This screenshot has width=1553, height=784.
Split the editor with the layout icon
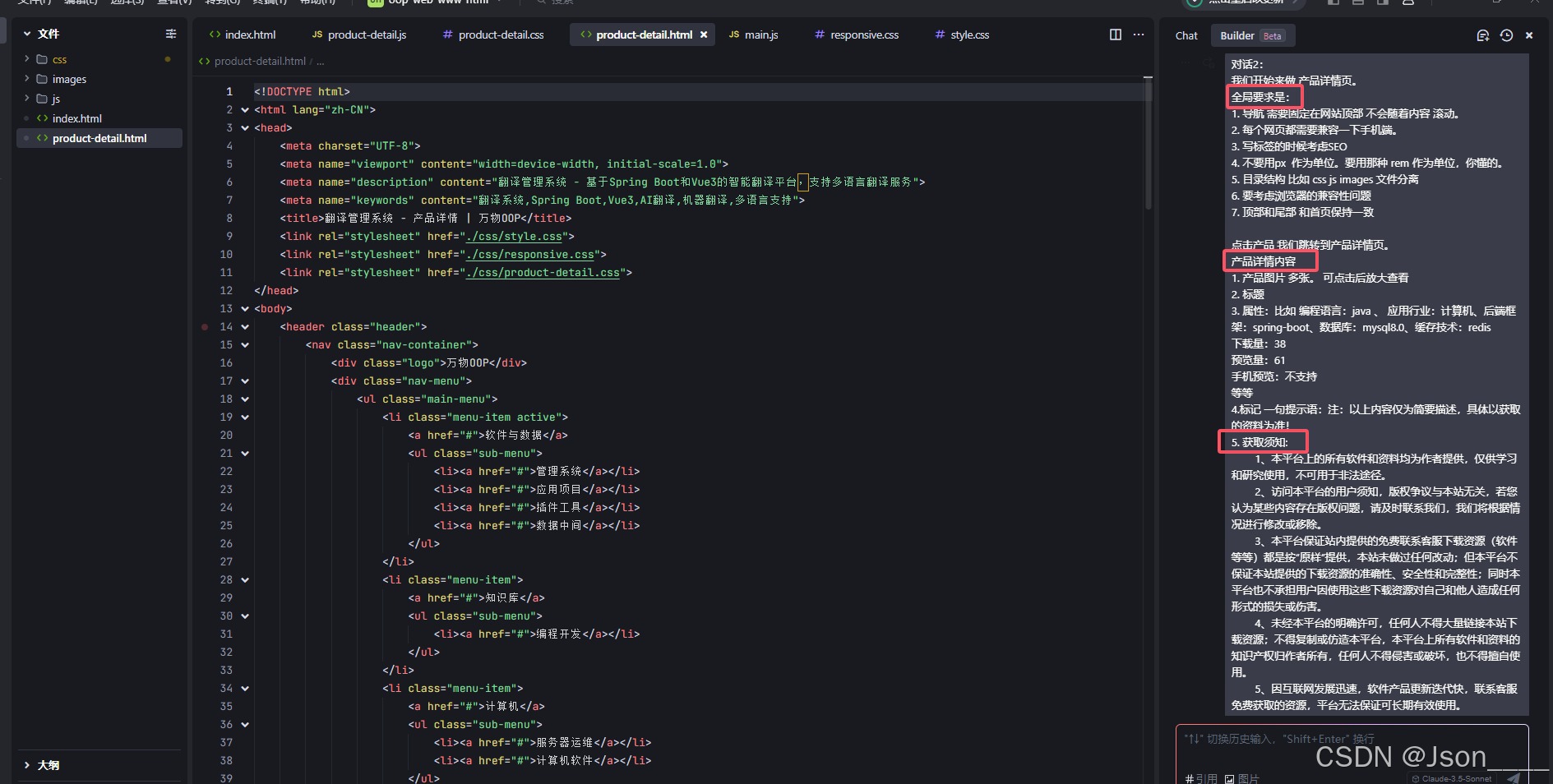pos(1116,35)
